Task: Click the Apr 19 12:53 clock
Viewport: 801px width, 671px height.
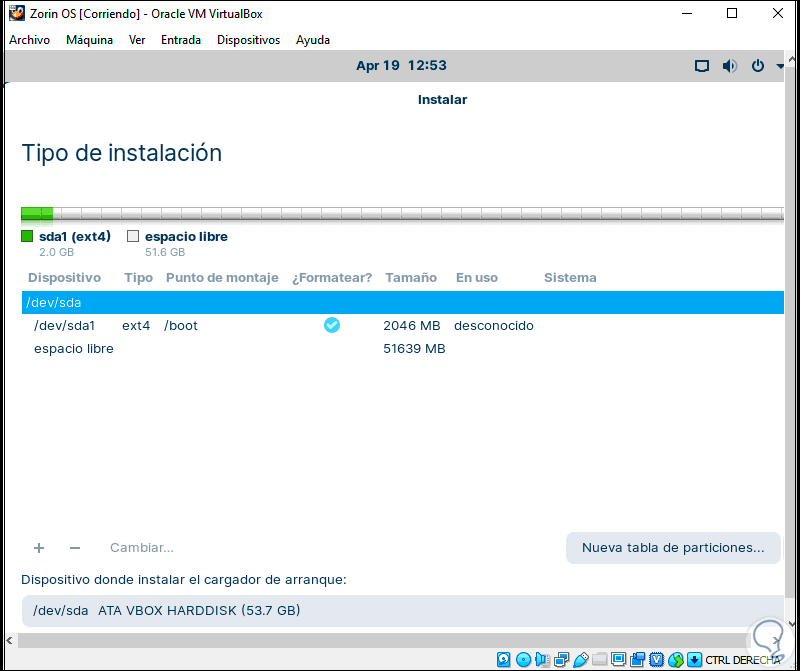Action: 401,65
